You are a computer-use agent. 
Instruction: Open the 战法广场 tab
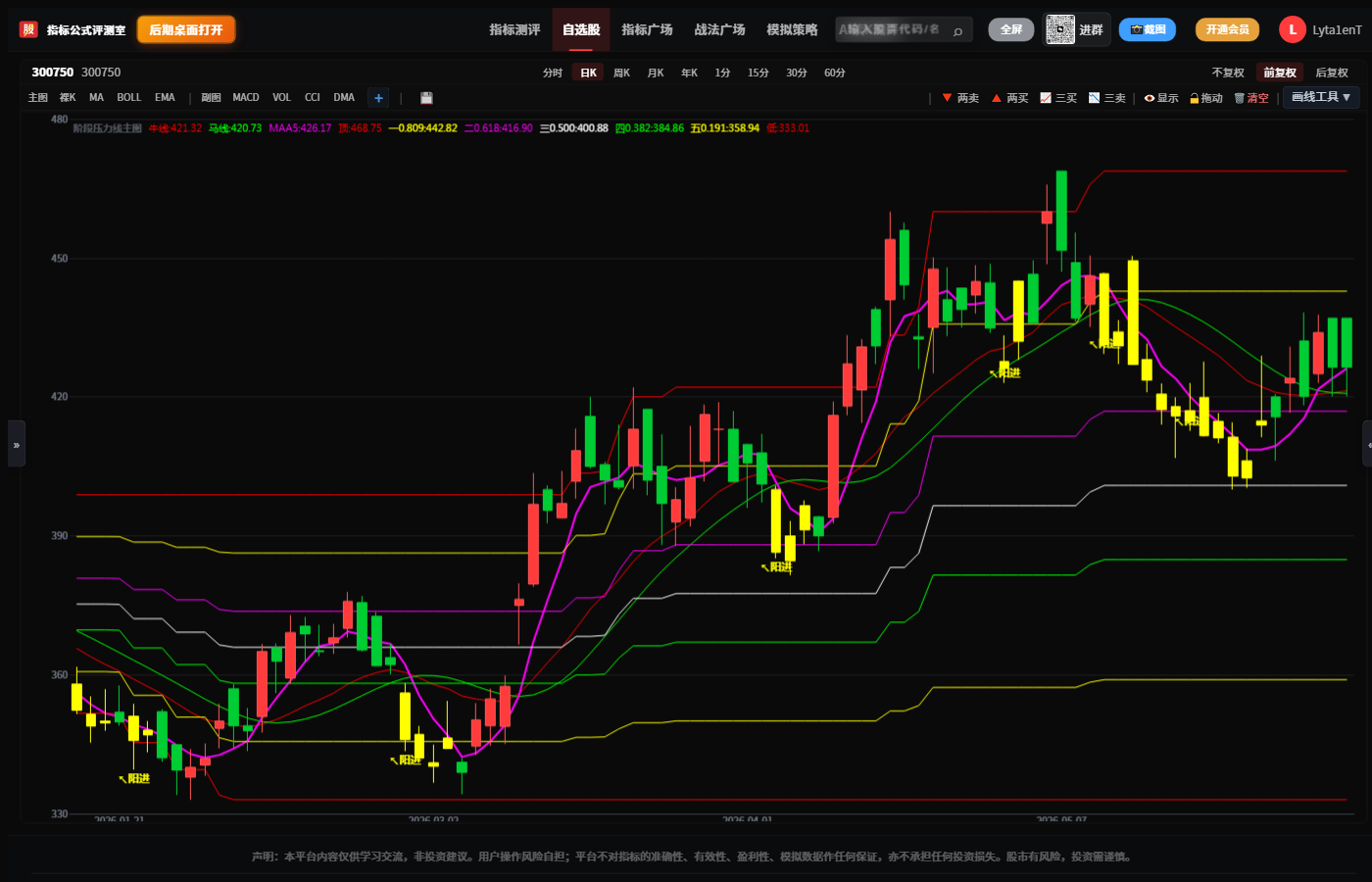719,29
